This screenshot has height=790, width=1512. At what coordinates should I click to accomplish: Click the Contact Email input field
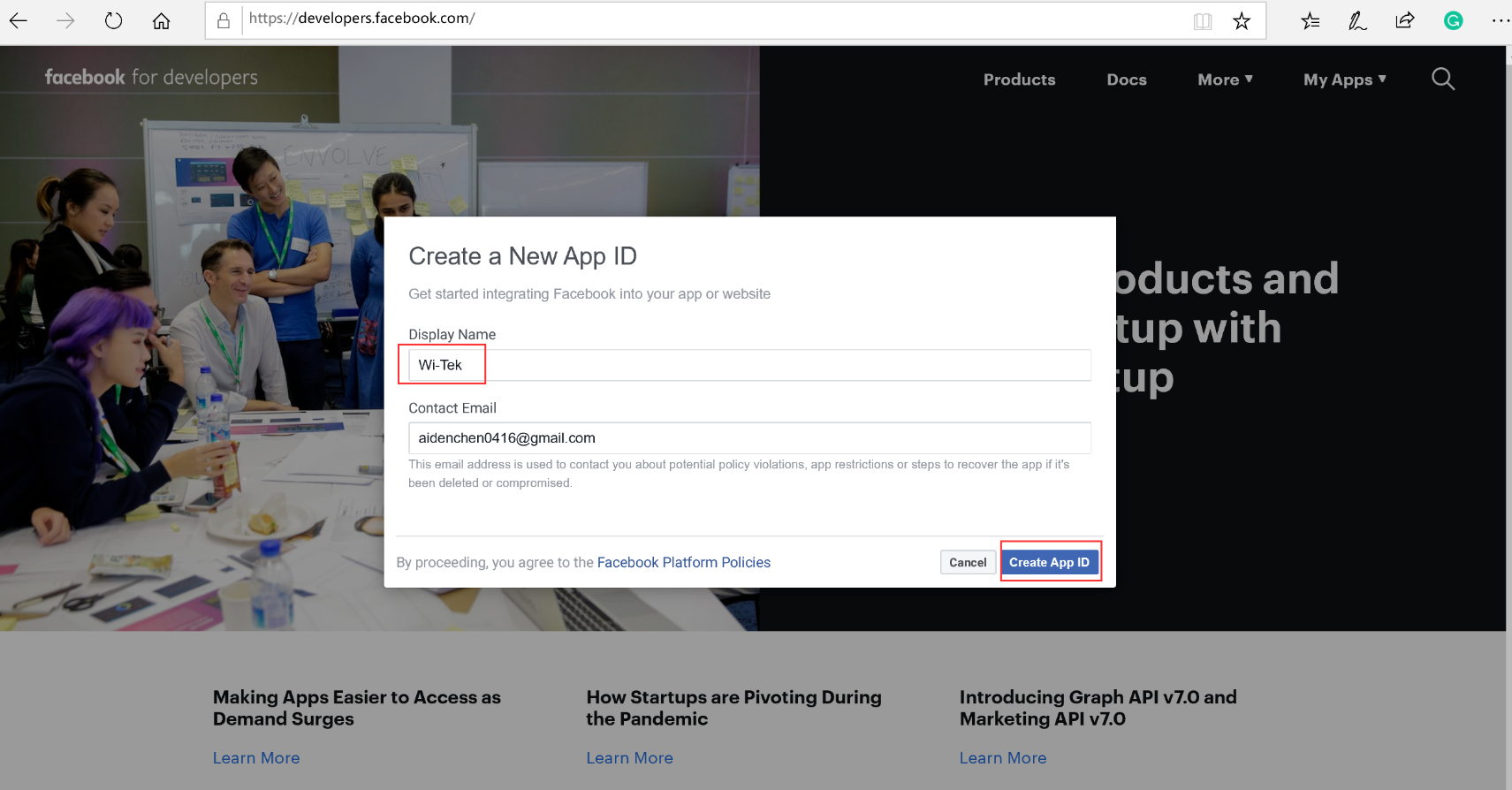pyautogui.click(x=749, y=437)
